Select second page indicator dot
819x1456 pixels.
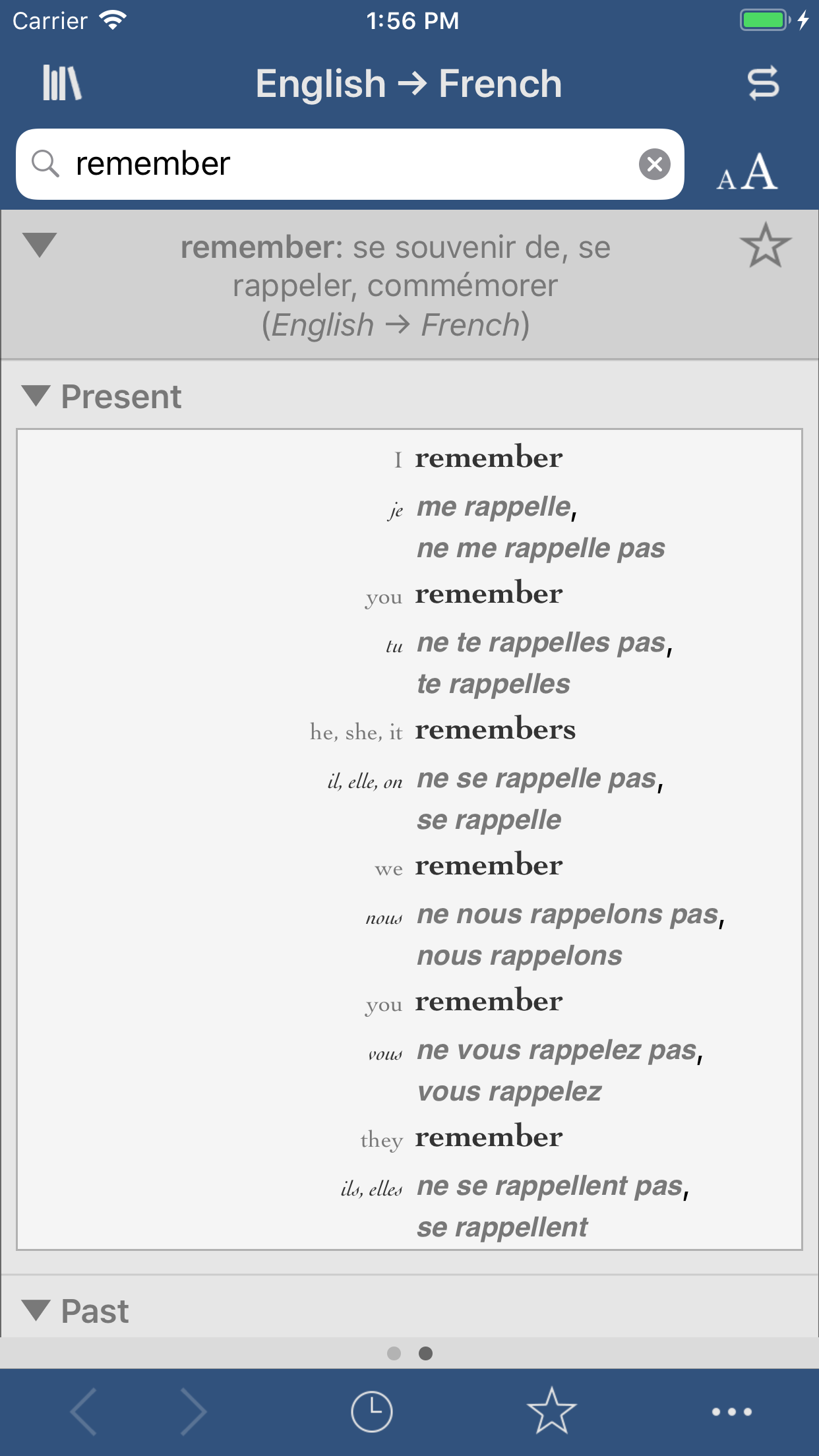[x=426, y=1353]
